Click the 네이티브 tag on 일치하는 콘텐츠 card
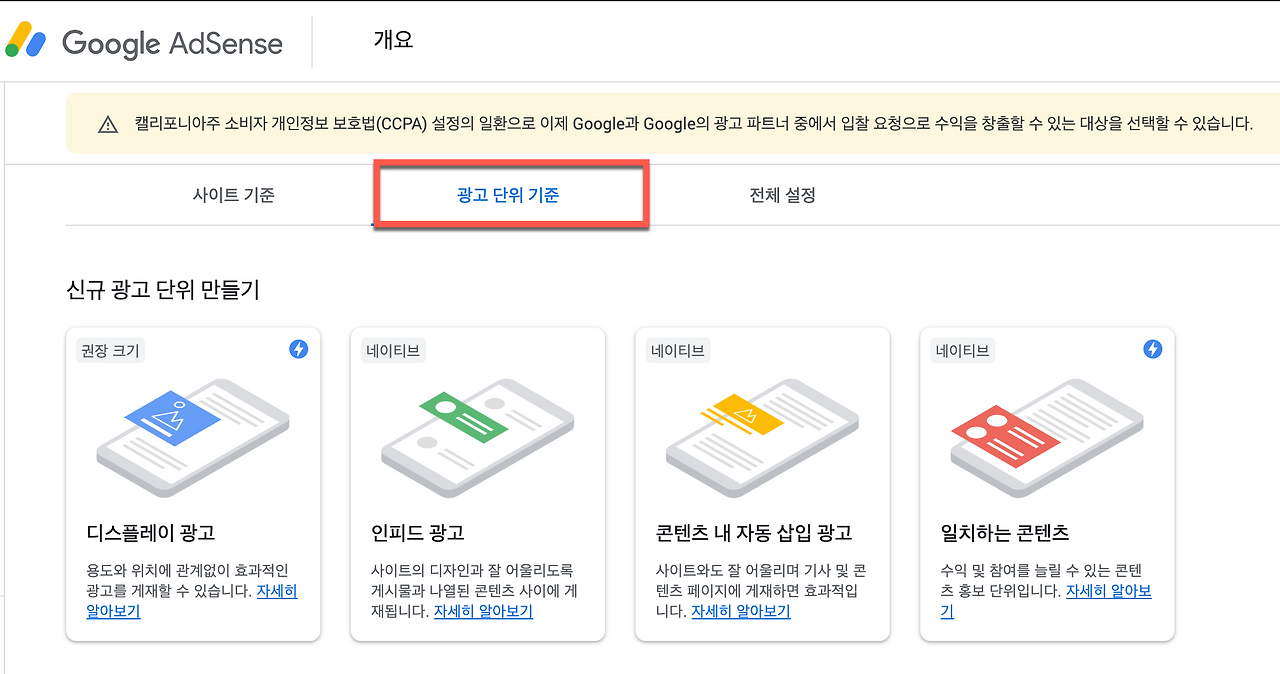This screenshot has width=1280, height=674. (x=963, y=350)
